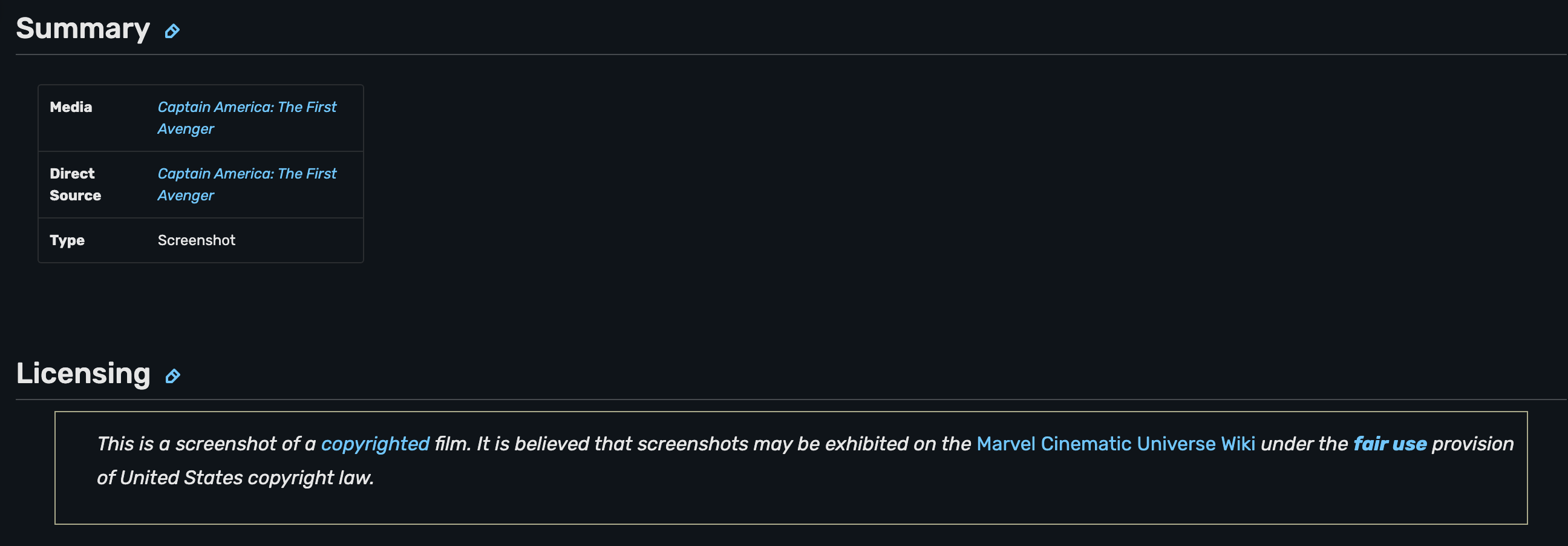Visit the Marvel Cinematic Universe Wiki link

point(1115,444)
